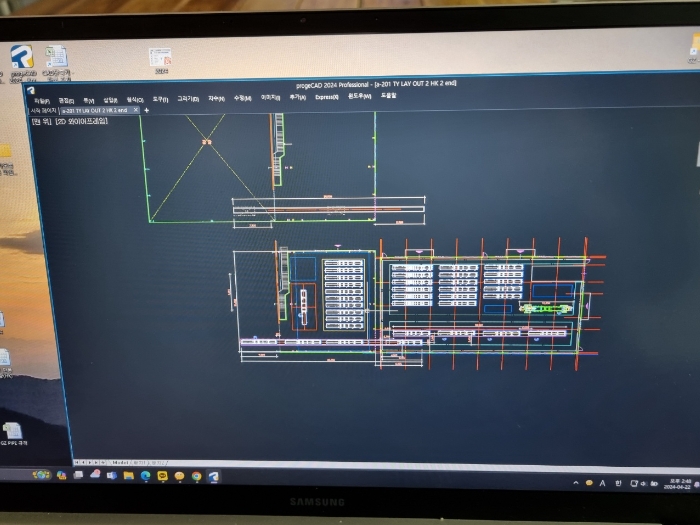
Task: Click the [평면] view control label
Action: [42, 121]
